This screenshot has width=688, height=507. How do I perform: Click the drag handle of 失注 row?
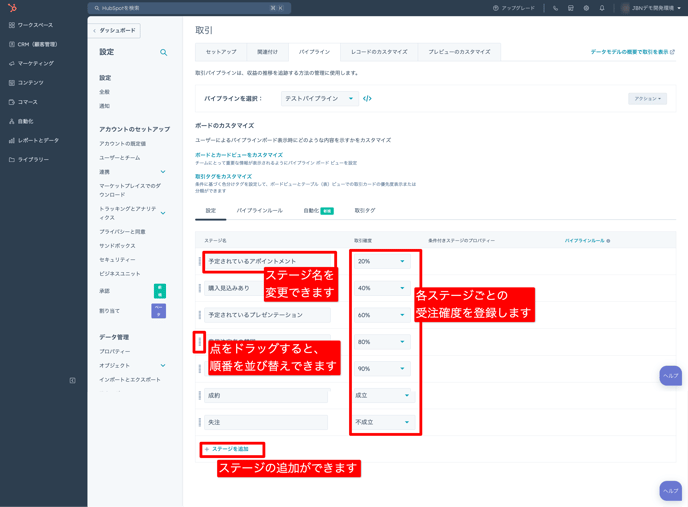coord(200,422)
